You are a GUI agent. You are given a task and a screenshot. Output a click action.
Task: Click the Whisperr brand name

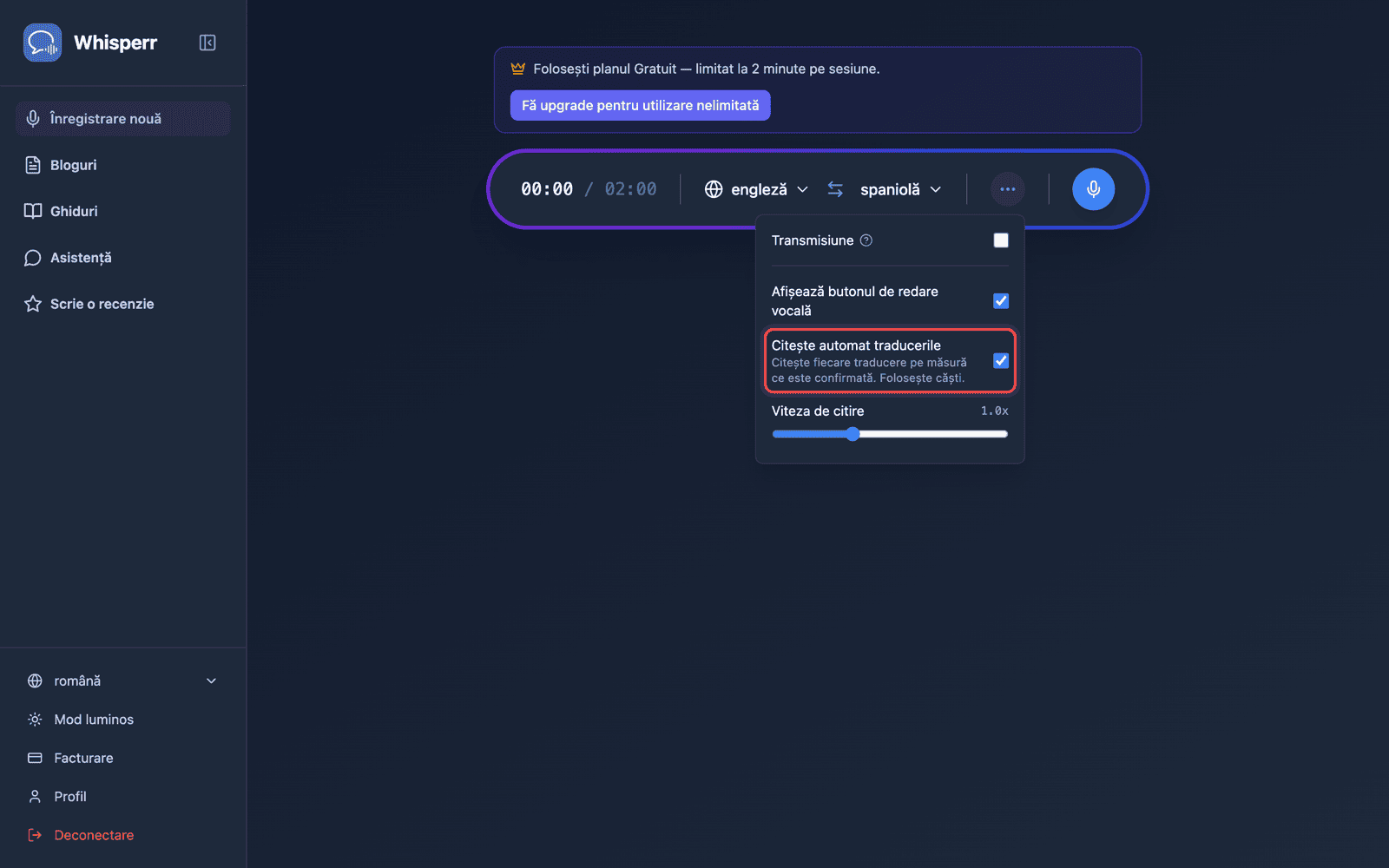(115, 43)
